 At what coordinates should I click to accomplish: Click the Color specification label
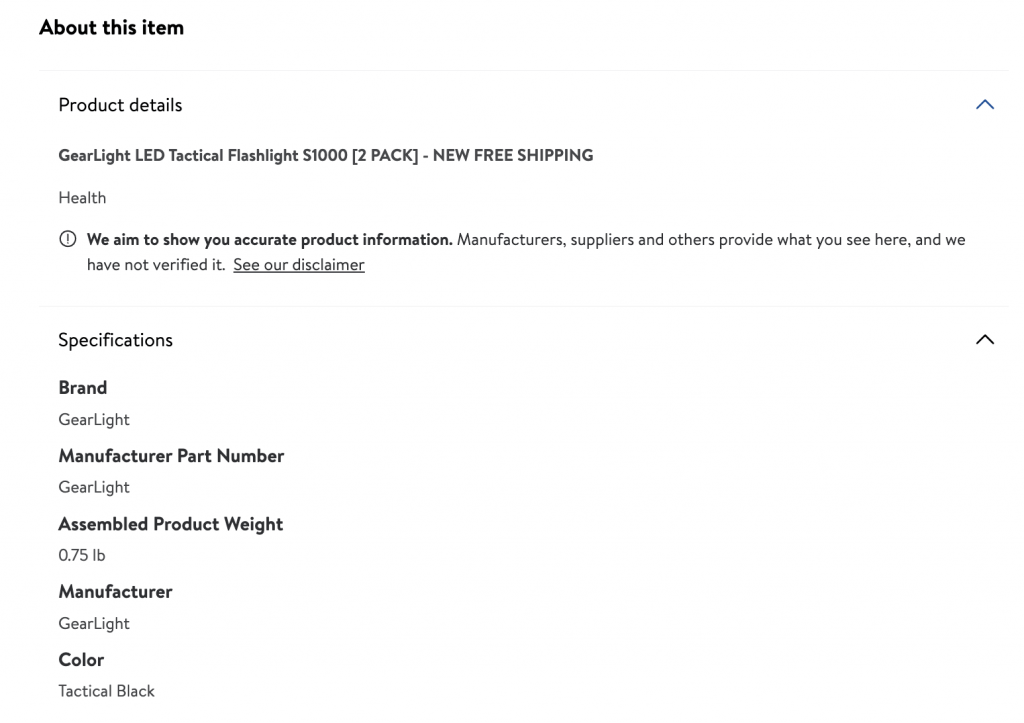click(81, 660)
